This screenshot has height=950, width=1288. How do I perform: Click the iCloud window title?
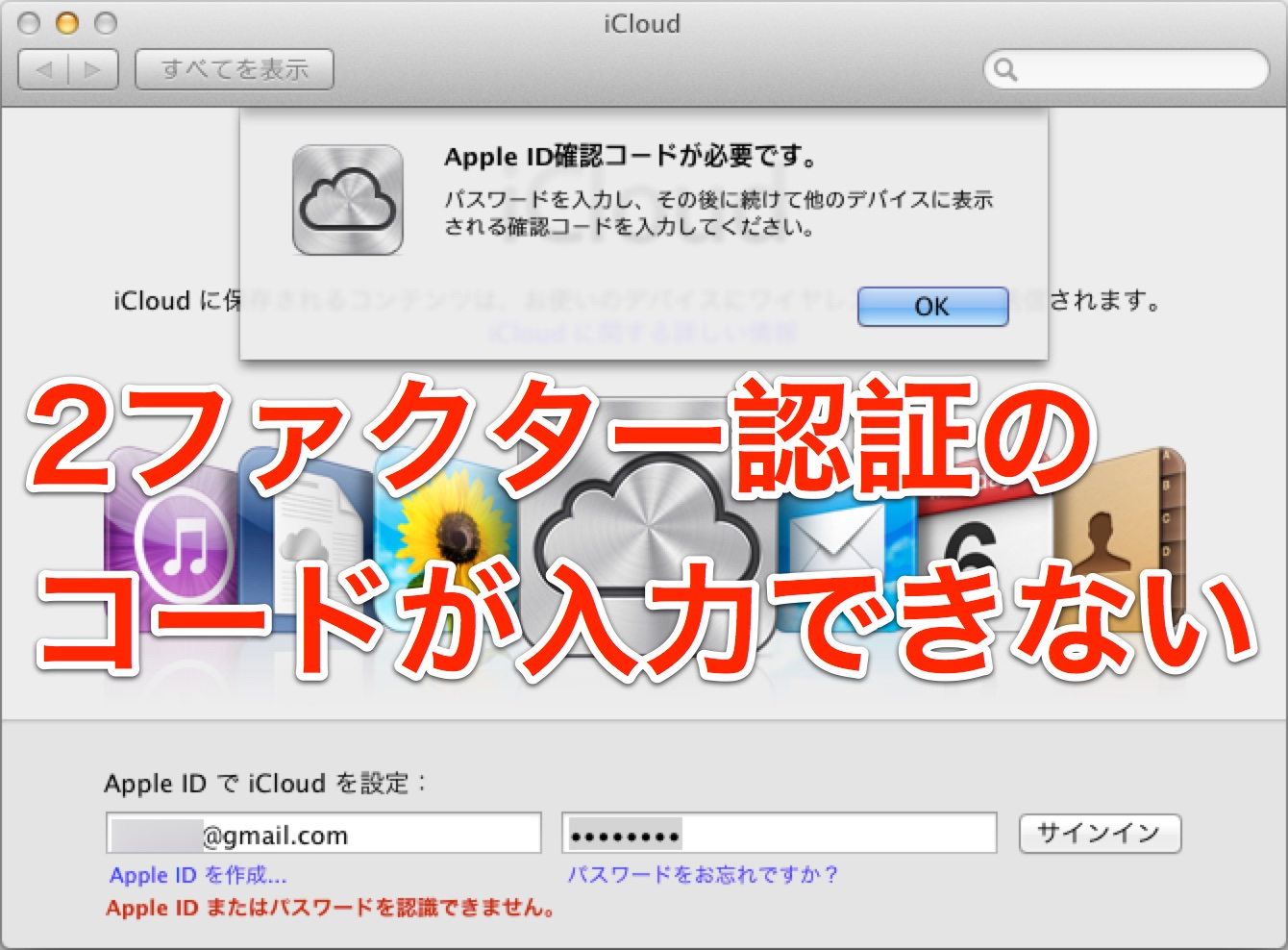coord(642,23)
